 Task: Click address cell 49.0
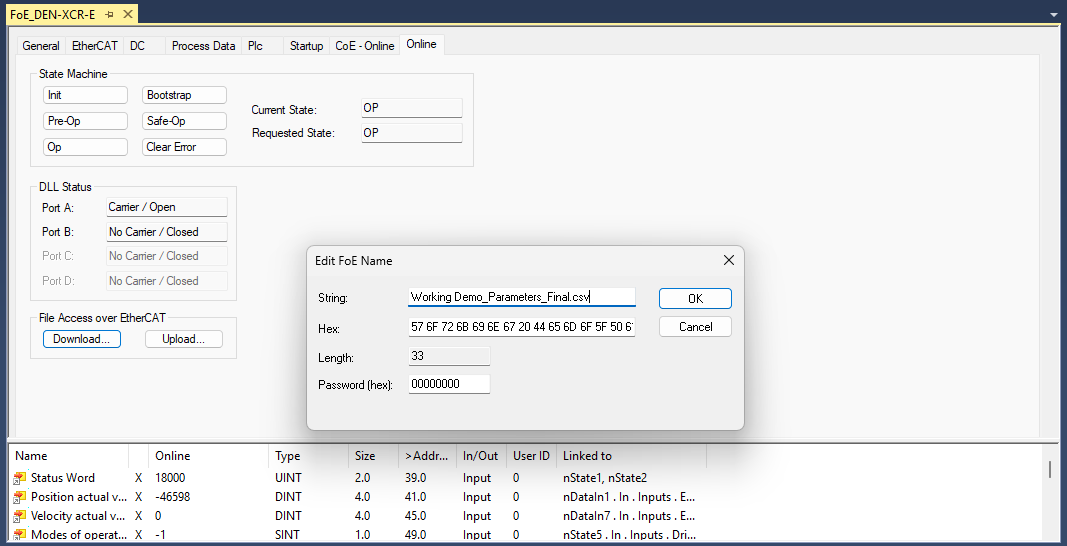[415, 535]
